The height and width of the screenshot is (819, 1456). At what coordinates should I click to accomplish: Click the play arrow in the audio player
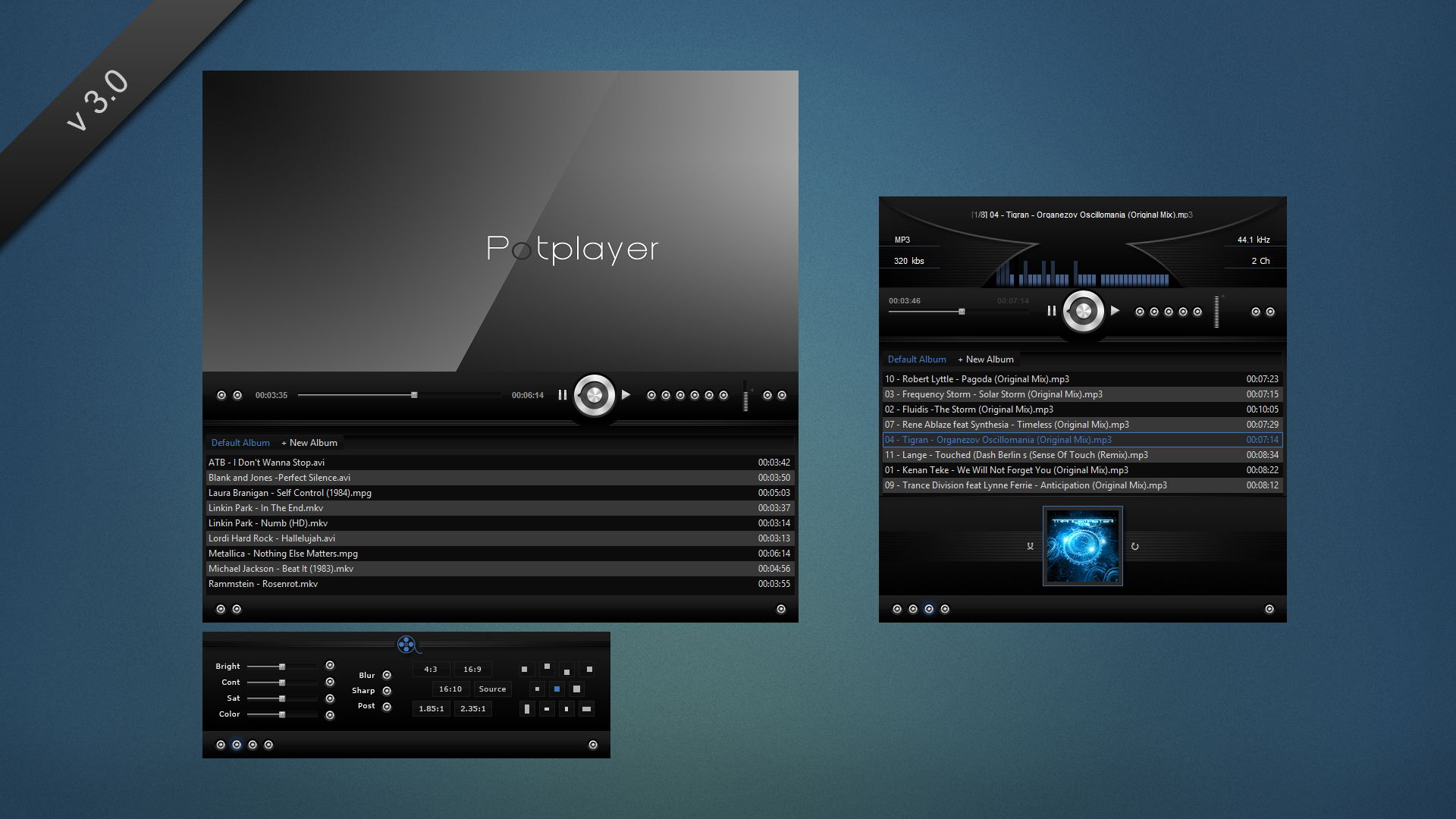(x=1115, y=311)
